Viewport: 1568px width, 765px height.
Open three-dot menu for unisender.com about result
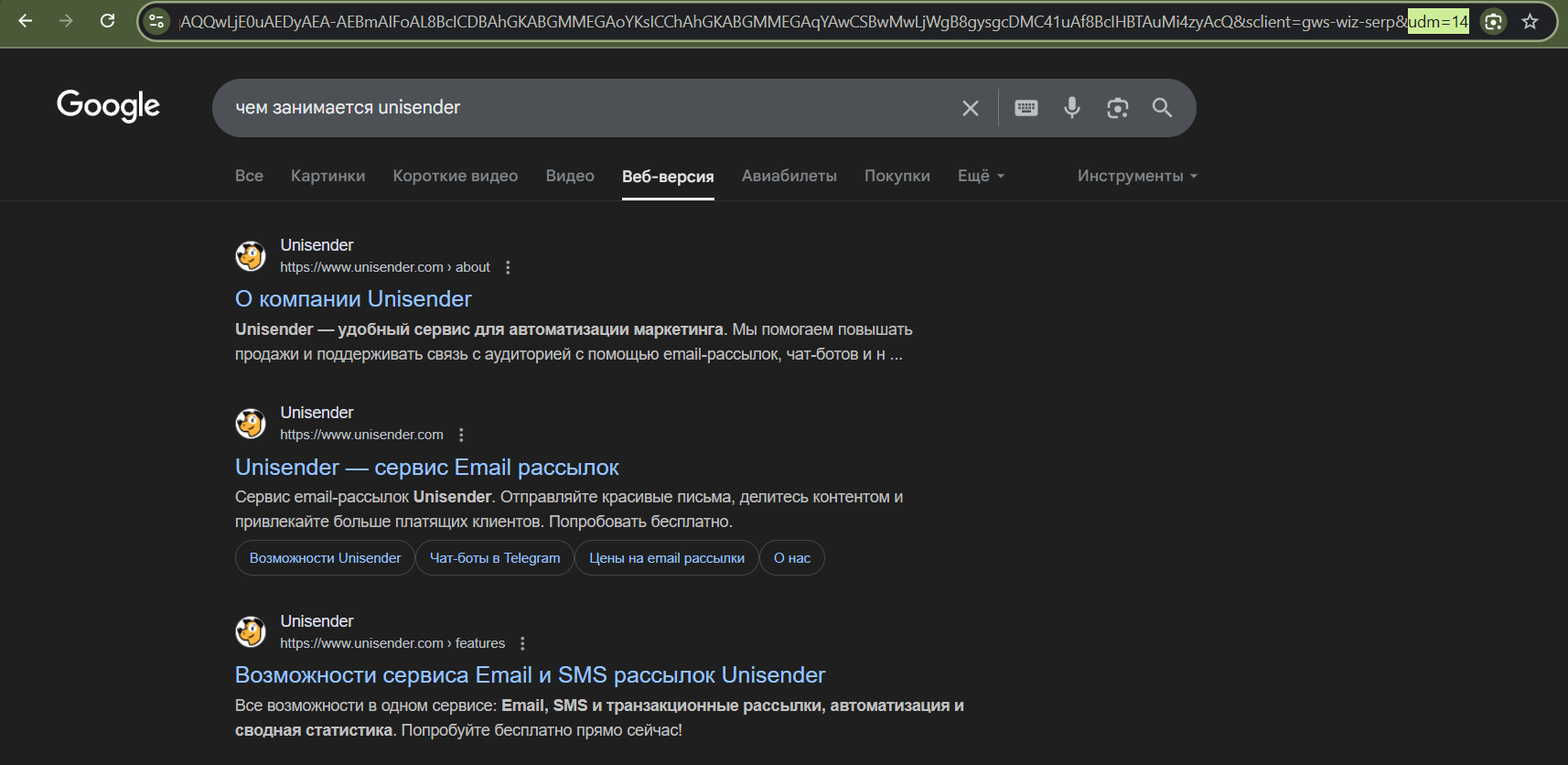[508, 267]
